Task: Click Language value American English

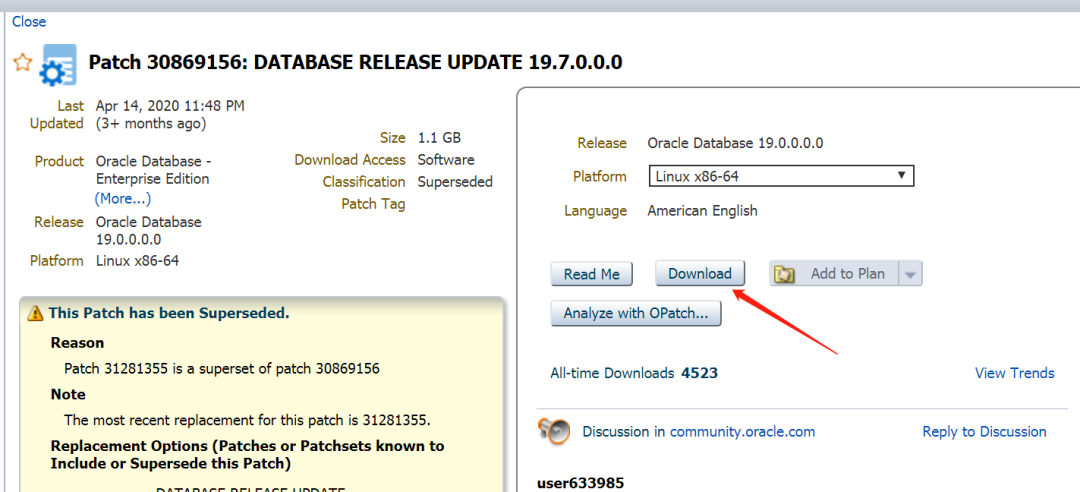Action: (703, 211)
